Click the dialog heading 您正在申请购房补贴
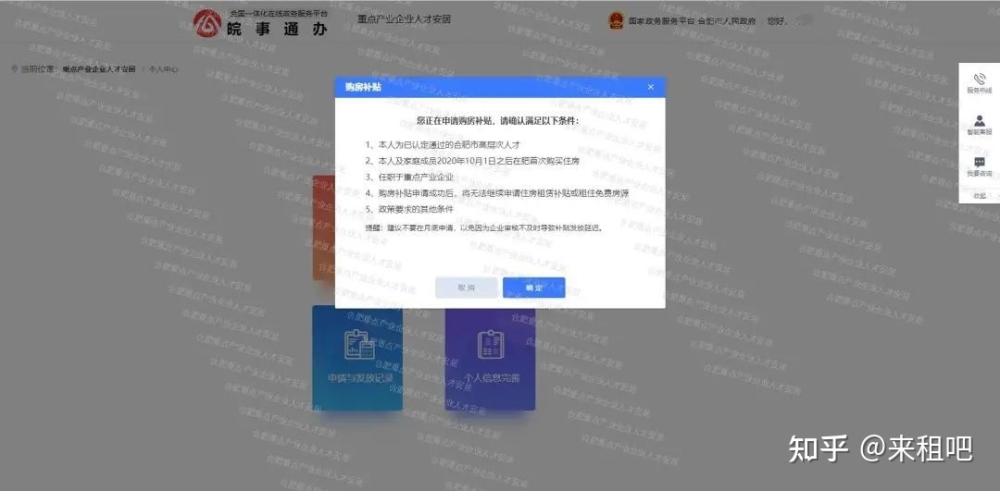This screenshot has width=1000, height=491. pyautogui.click(x=497, y=121)
